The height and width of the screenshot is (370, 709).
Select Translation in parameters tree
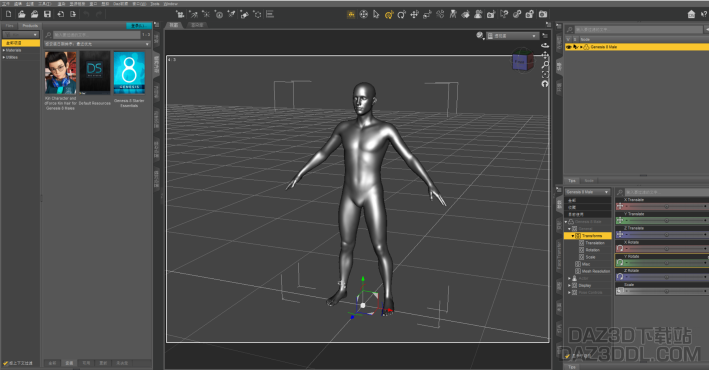tap(595, 243)
